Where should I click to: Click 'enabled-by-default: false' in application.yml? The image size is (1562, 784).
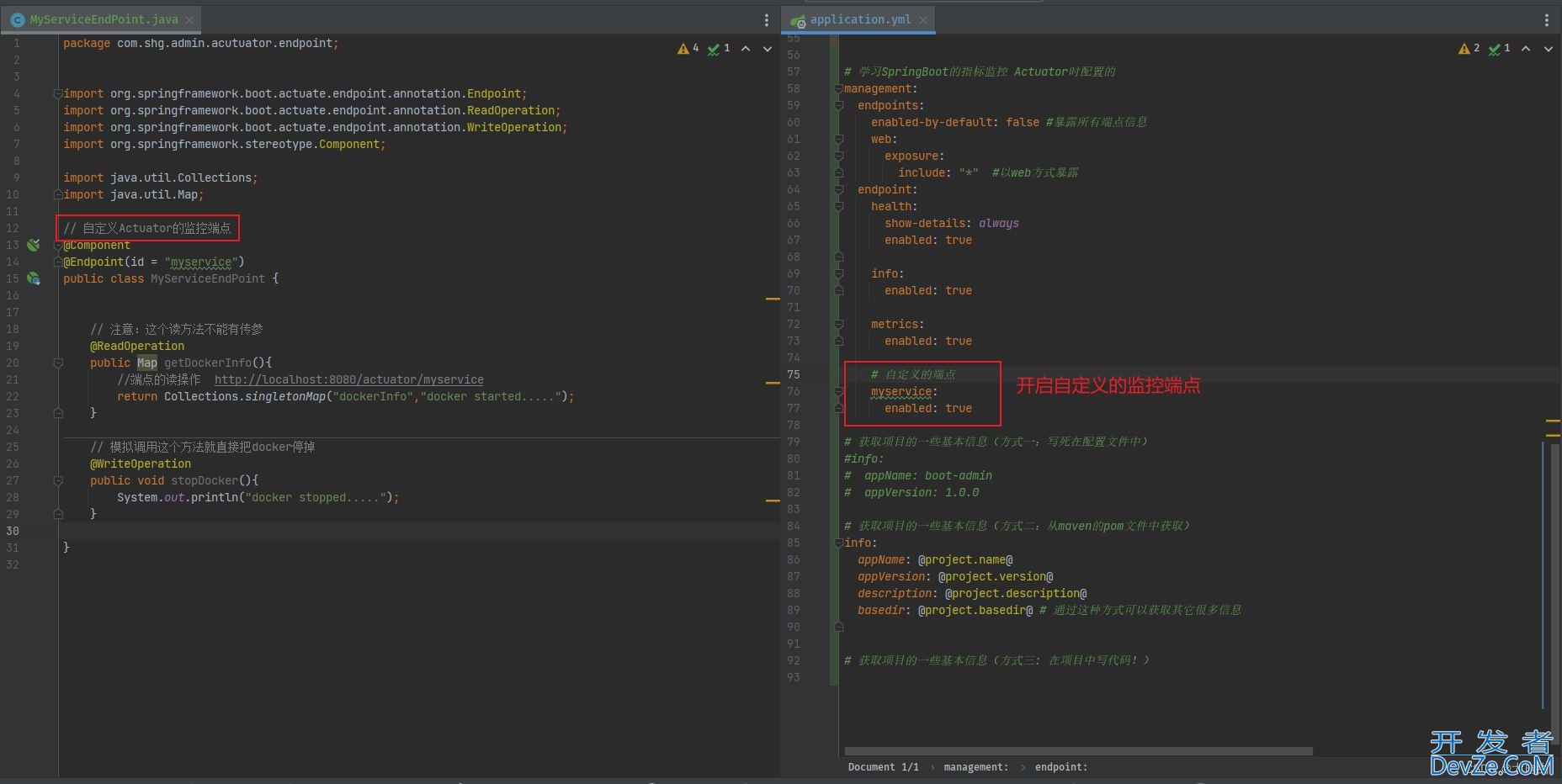[955, 122]
